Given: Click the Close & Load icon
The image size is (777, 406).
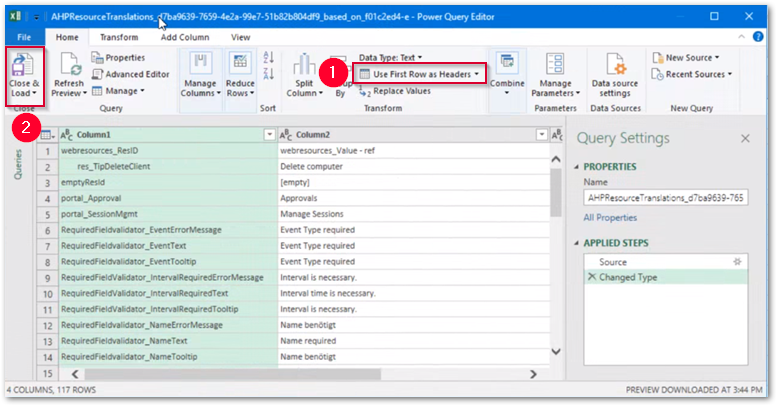Looking at the screenshot, I should pos(23,65).
